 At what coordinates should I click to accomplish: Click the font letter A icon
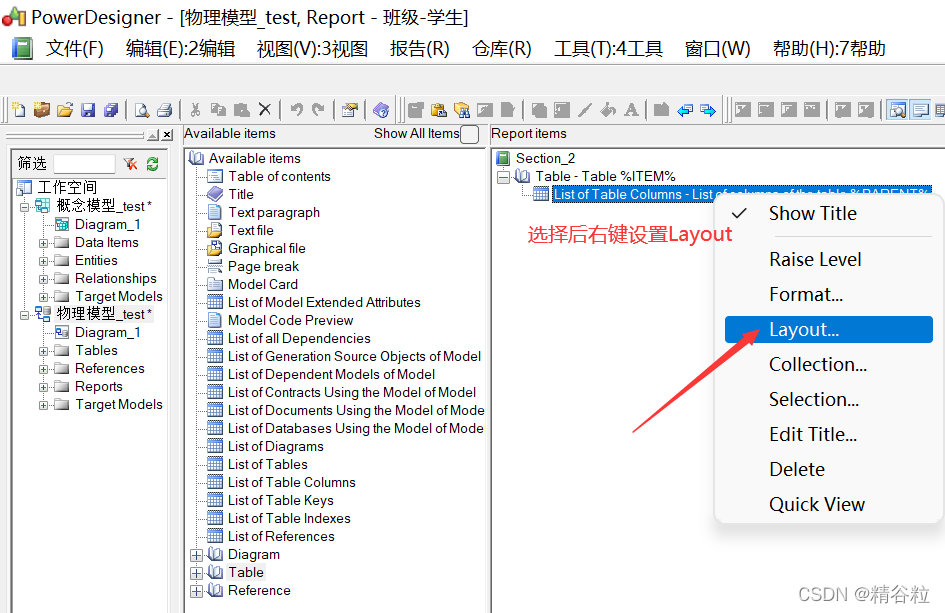click(x=631, y=110)
